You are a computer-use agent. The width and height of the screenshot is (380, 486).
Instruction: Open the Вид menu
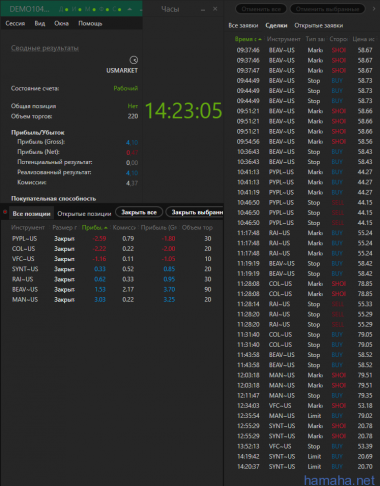point(40,23)
